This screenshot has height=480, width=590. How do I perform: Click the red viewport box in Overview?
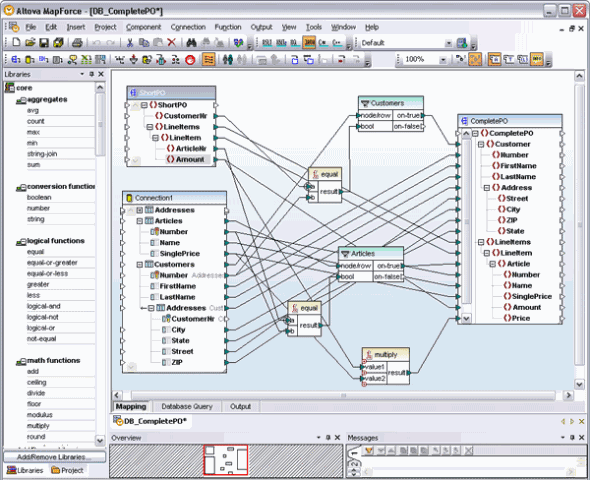(226, 460)
